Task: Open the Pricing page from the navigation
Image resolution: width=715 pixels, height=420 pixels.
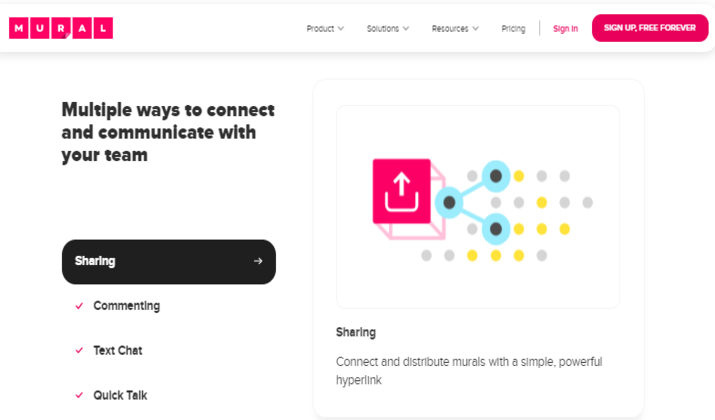Action: [513, 29]
